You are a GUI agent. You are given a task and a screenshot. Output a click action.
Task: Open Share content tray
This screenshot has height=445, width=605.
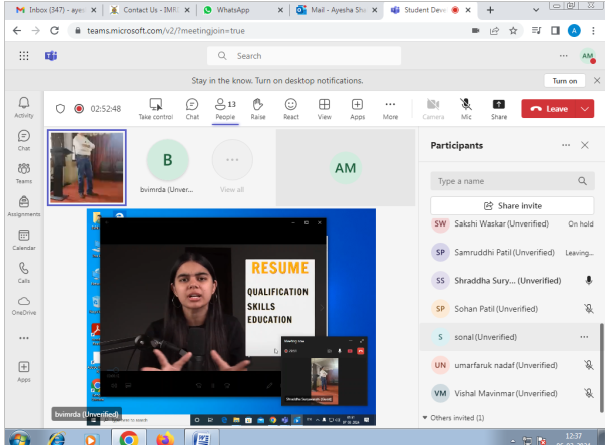point(499,108)
